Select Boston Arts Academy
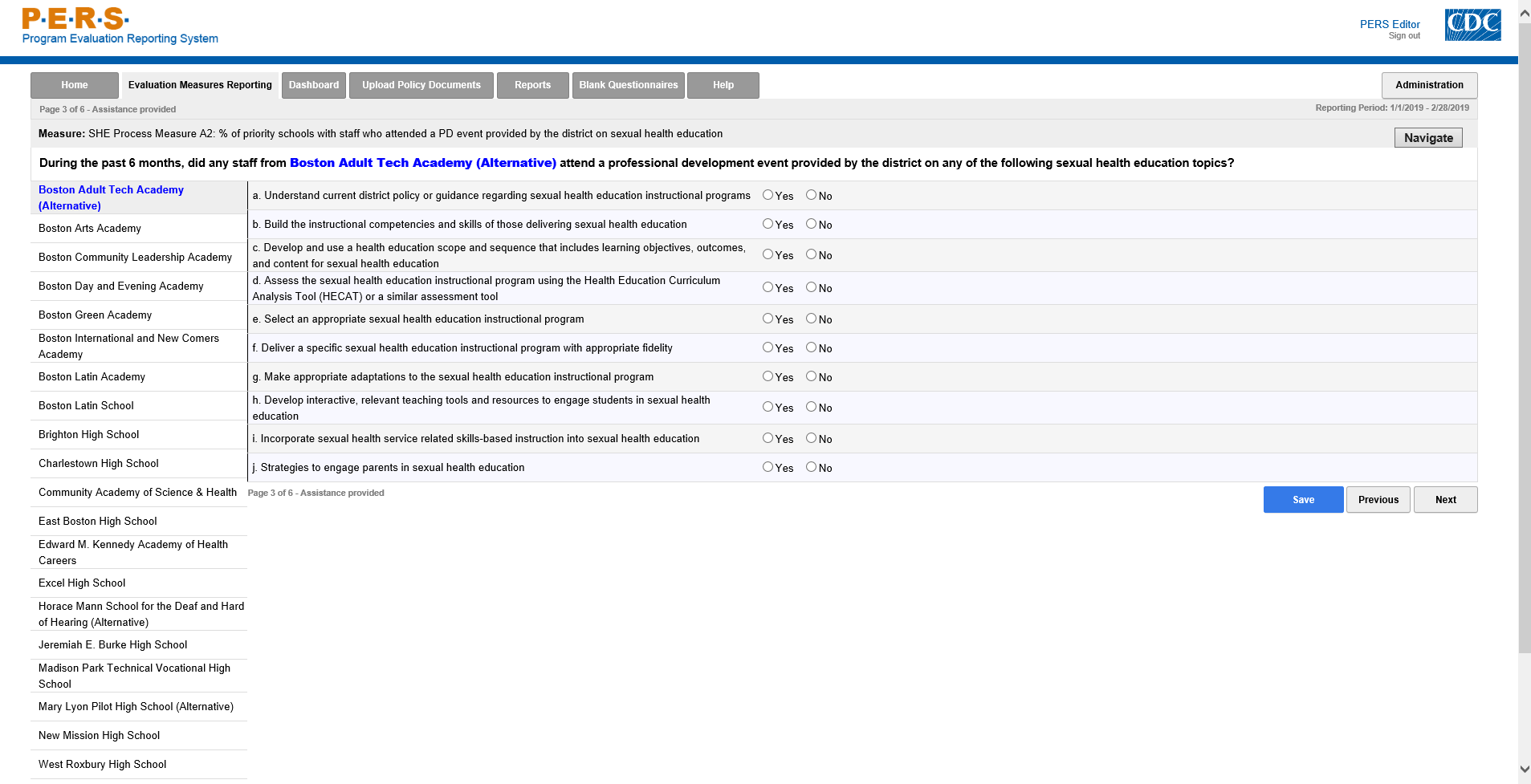 [139, 229]
